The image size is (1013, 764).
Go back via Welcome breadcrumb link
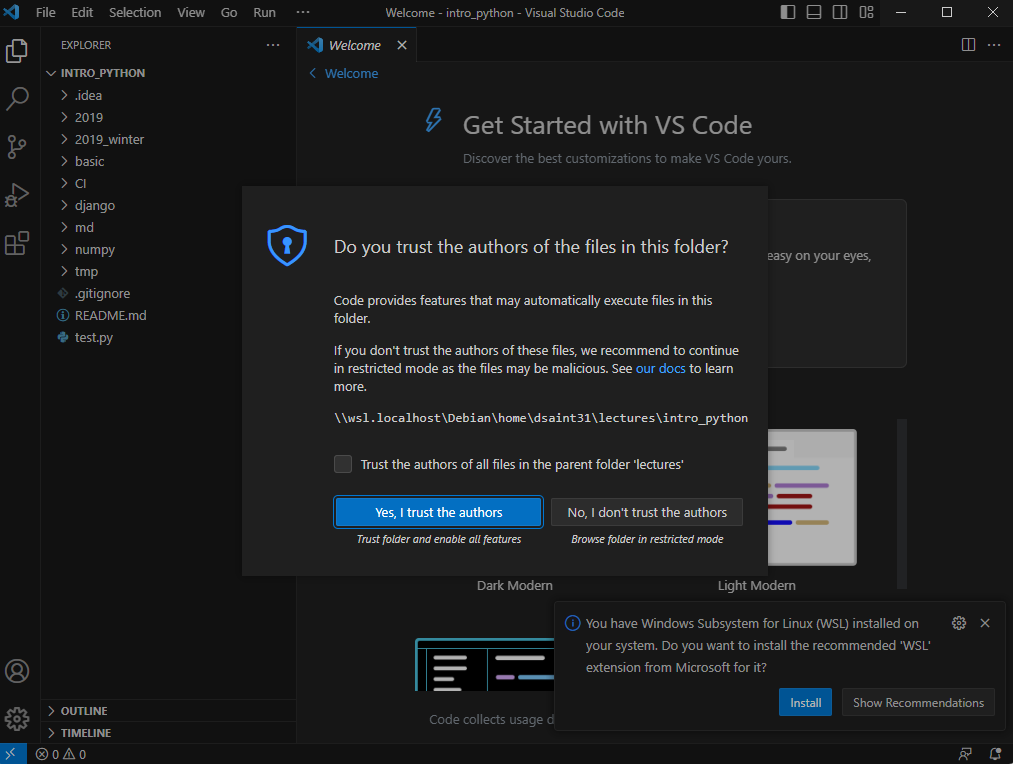344,74
